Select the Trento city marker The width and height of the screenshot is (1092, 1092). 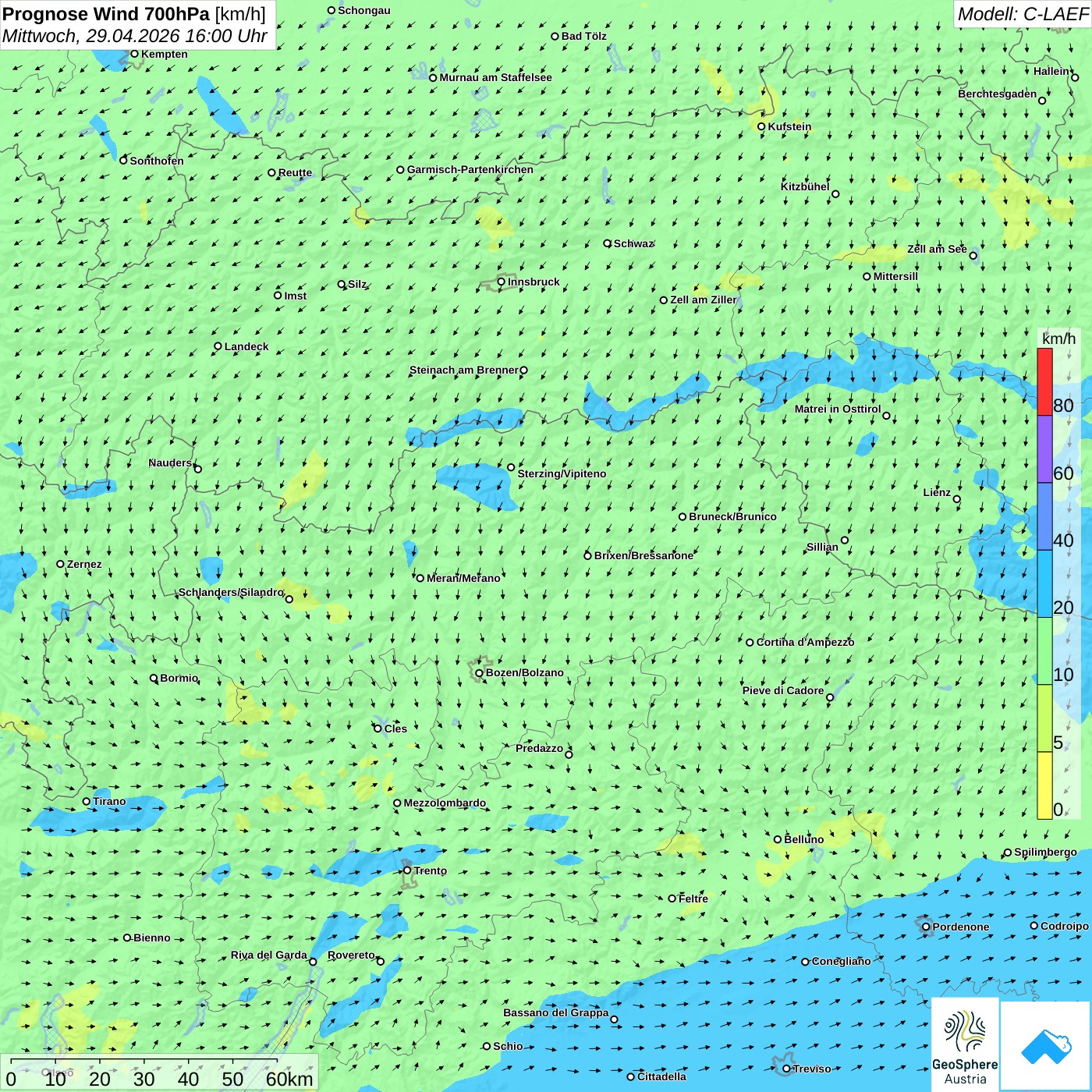tap(407, 870)
